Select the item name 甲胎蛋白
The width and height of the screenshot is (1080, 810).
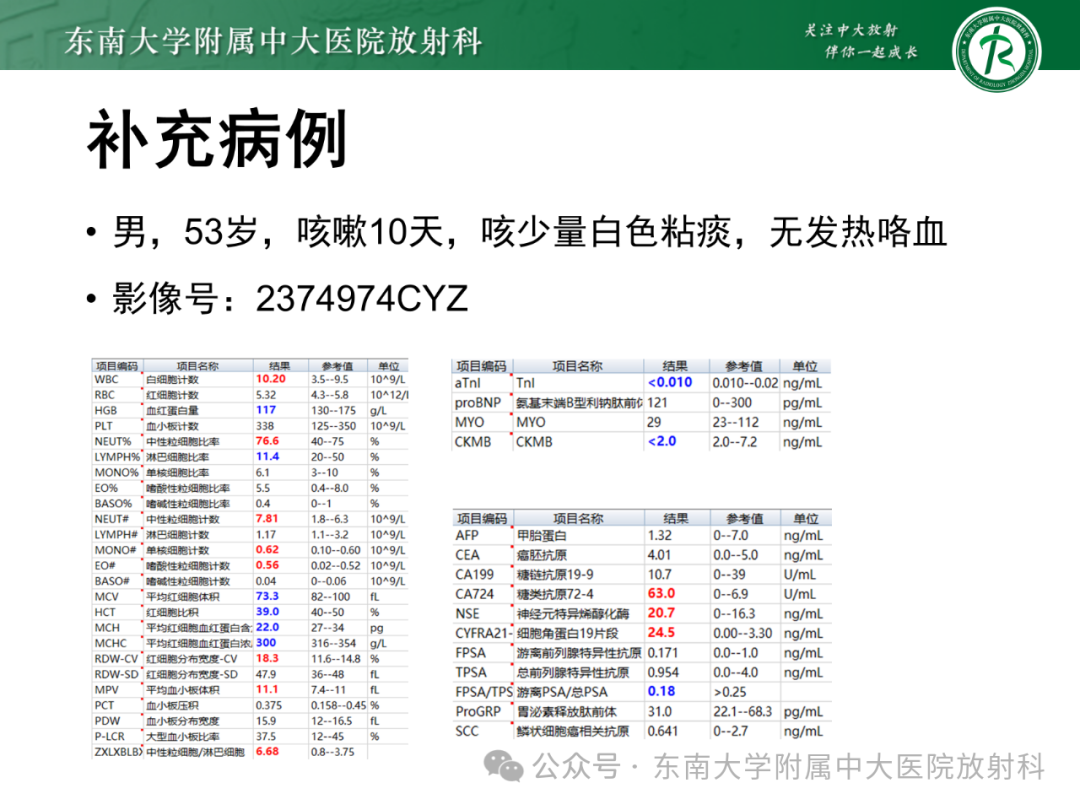[x=542, y=535]
